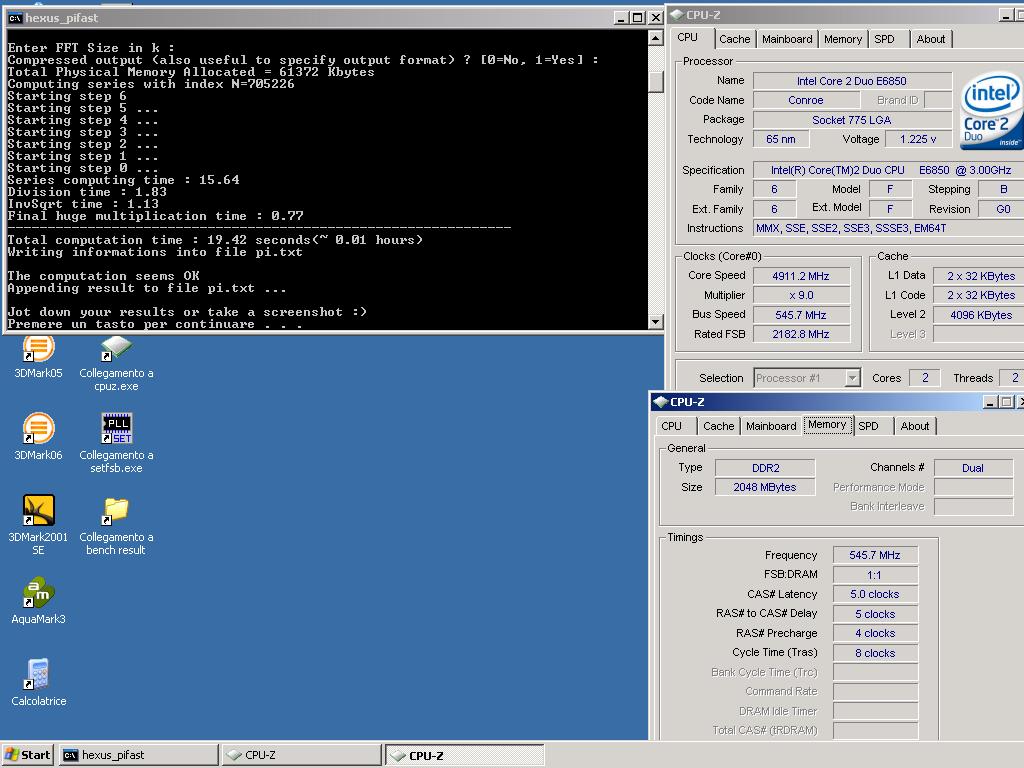
Task: Open About tab in upper CPU-Z window
Action: 931,39
